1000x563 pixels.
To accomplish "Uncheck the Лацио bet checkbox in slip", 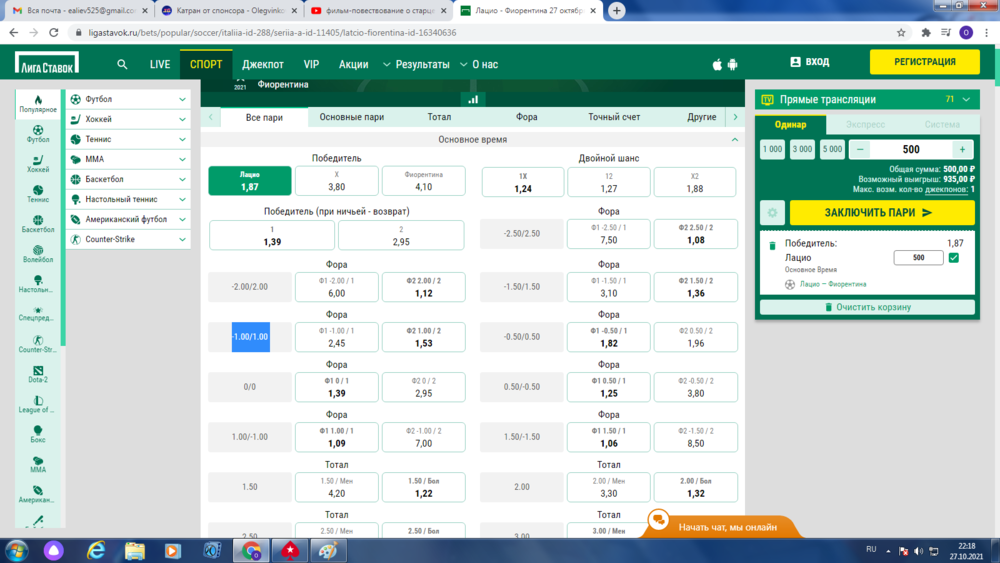I will tap(953, 258).
